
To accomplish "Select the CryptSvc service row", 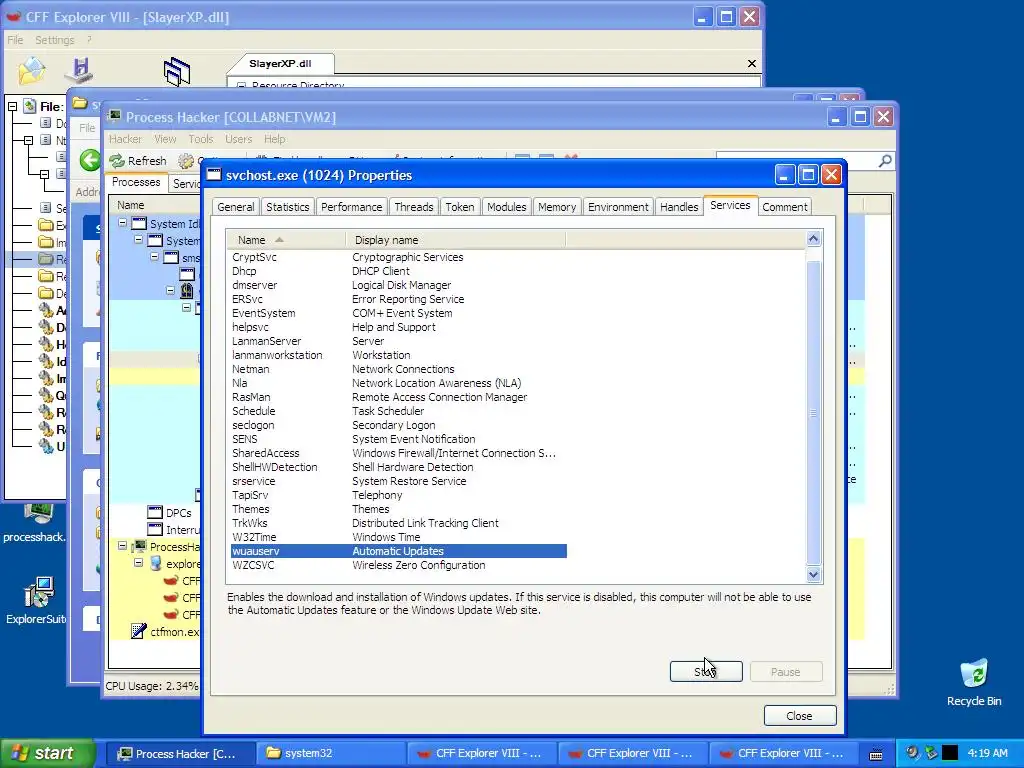I will click(x=398, y=257).
